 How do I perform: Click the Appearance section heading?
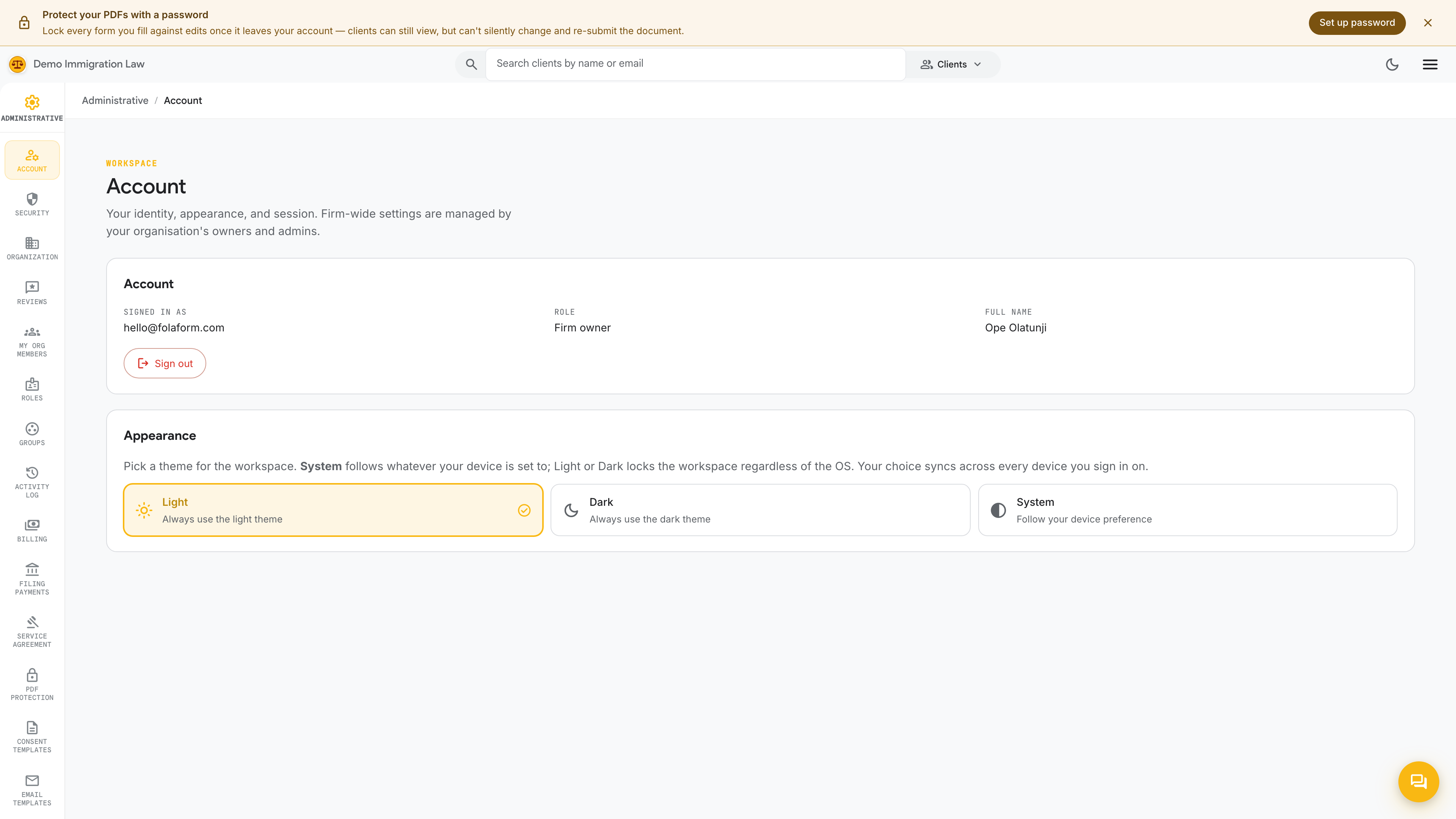pos(160,436)
